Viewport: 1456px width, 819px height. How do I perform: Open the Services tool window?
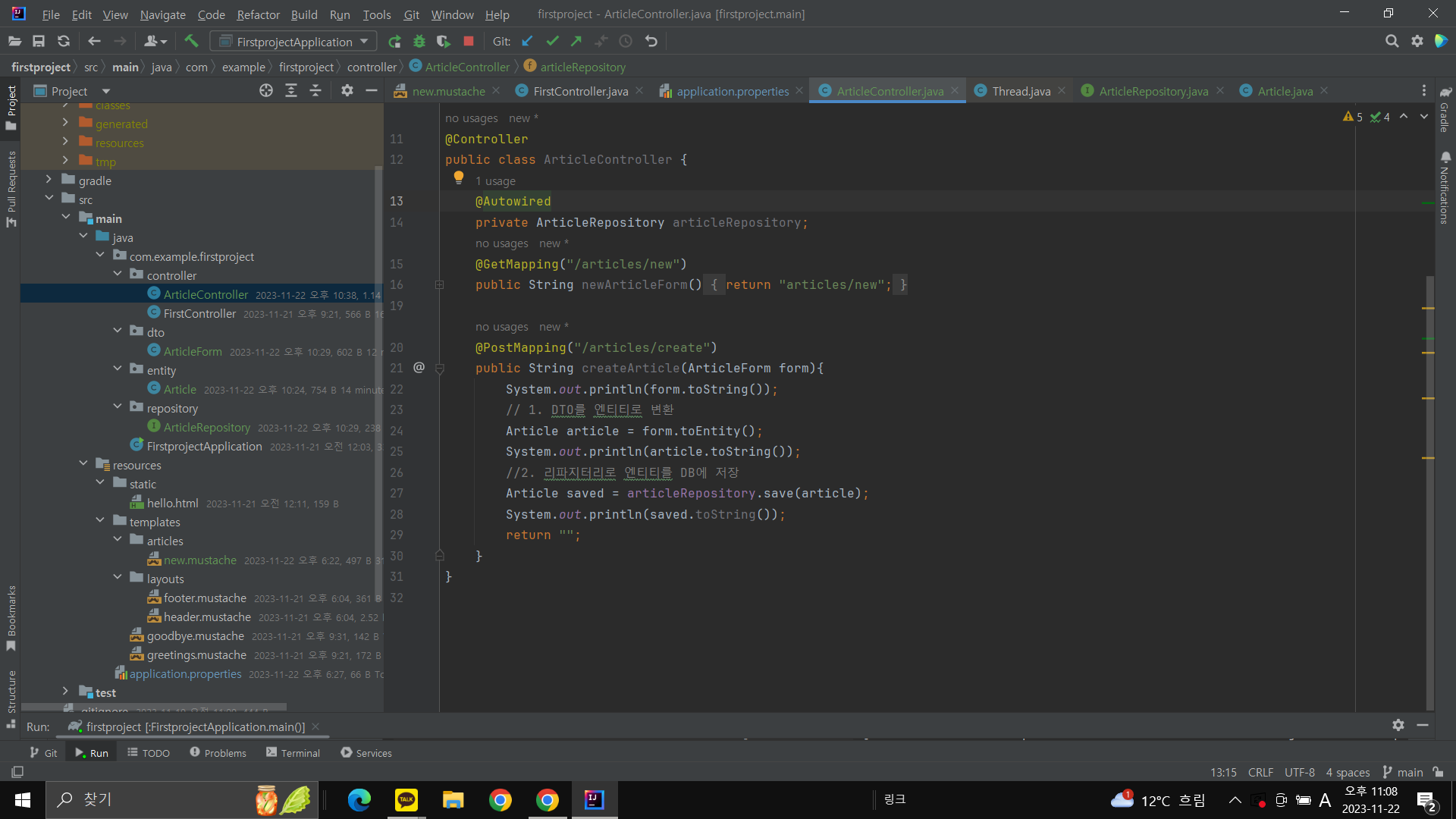click(x=366, y=753)
